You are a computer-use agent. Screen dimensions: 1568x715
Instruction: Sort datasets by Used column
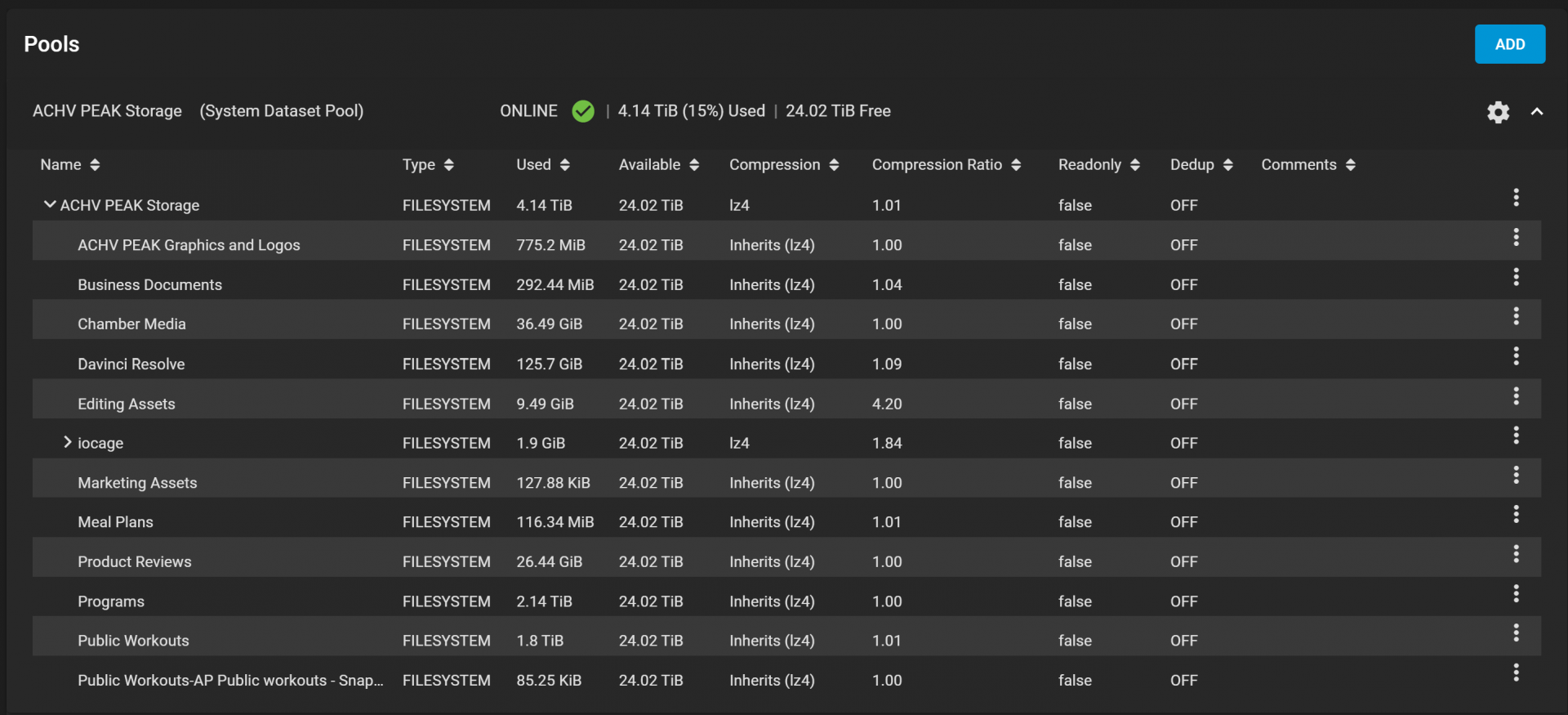(543, 165)
